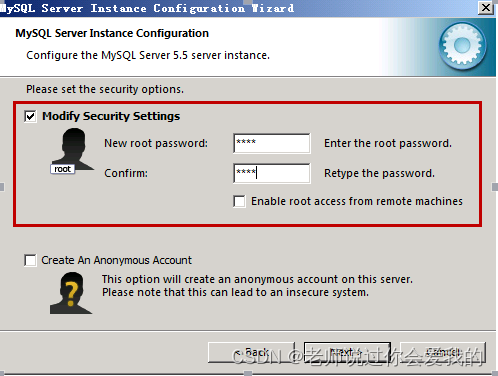
Task: Click the gear icon in header
Action: click(x=462, y=46)
